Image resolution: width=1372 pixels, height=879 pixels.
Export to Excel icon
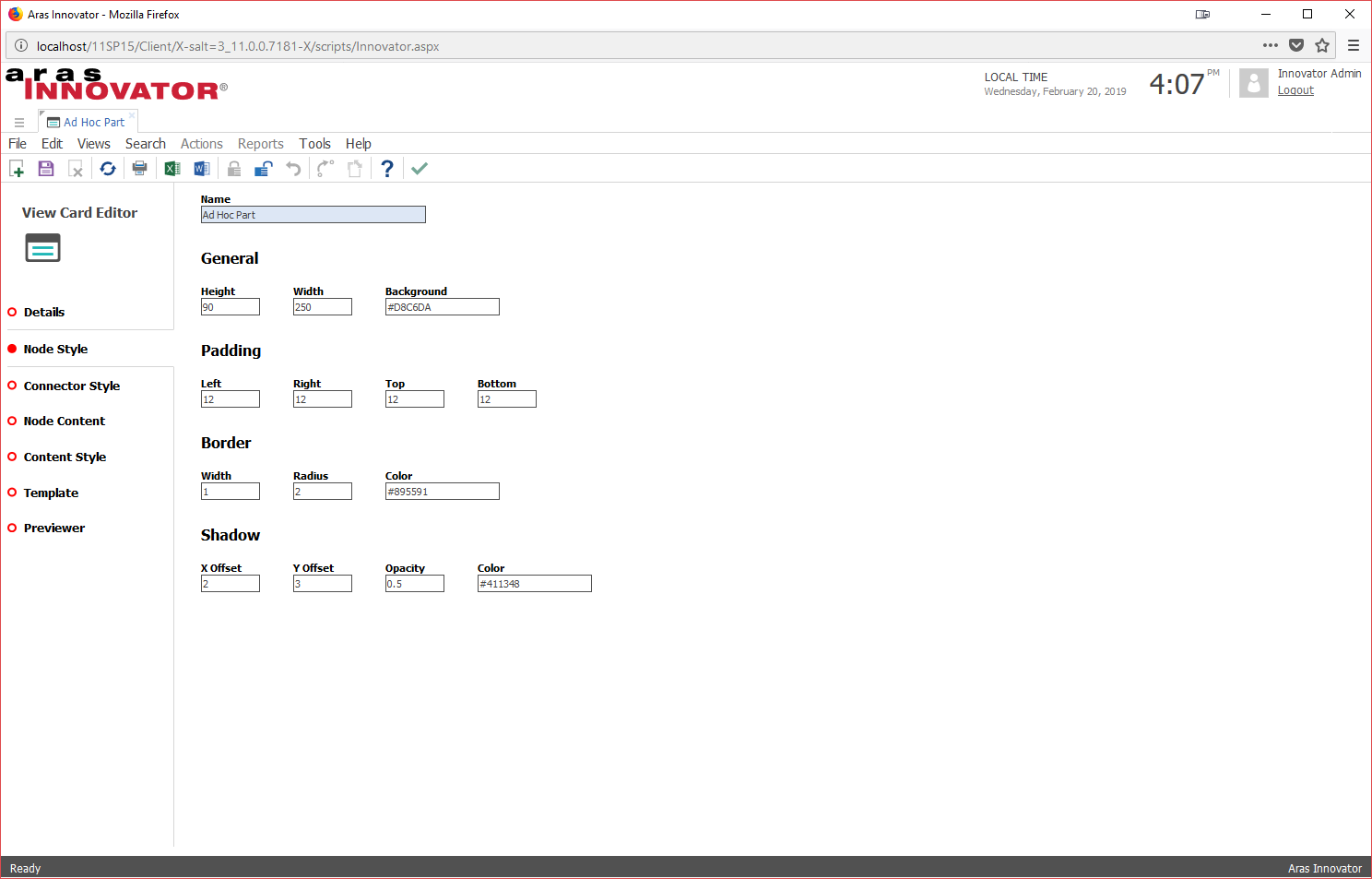pyautogui.click(x=172, y=169)
